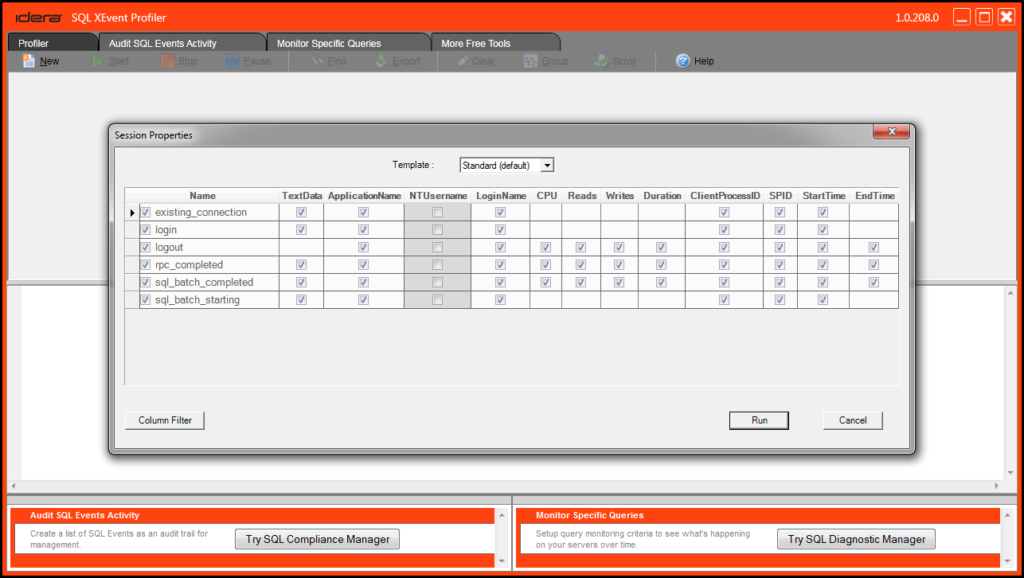Toggle StartTime checkbox for login row
This screenshot has height=578, width=1024.
[x=823, y=230]
